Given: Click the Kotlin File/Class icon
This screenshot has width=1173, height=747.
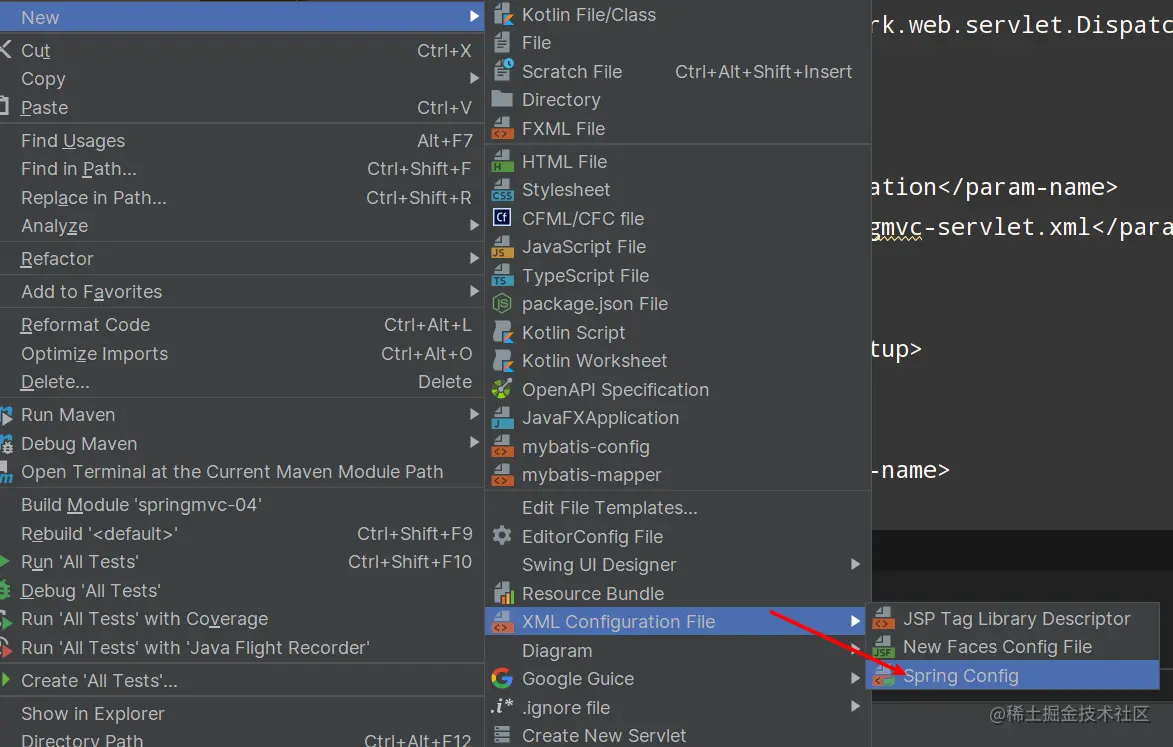Looking at the screenshot, I should (503, 14).
